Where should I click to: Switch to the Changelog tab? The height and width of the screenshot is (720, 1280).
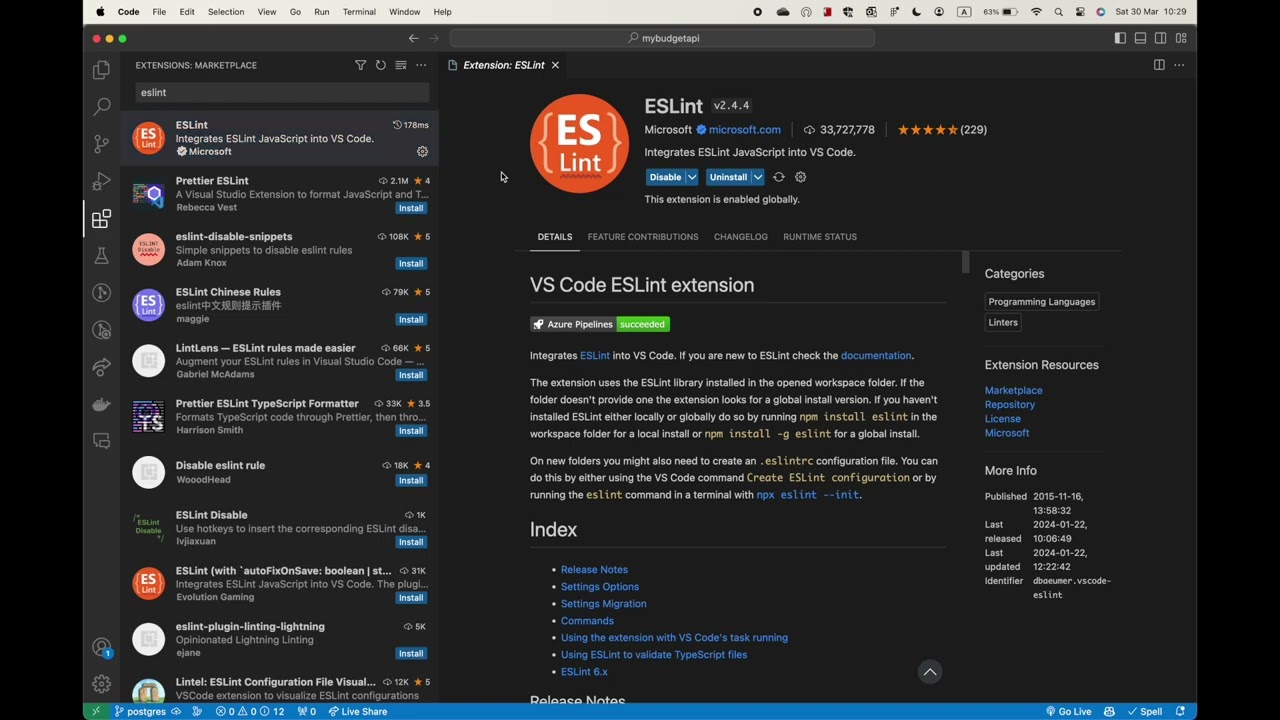[x=741, y=237]
